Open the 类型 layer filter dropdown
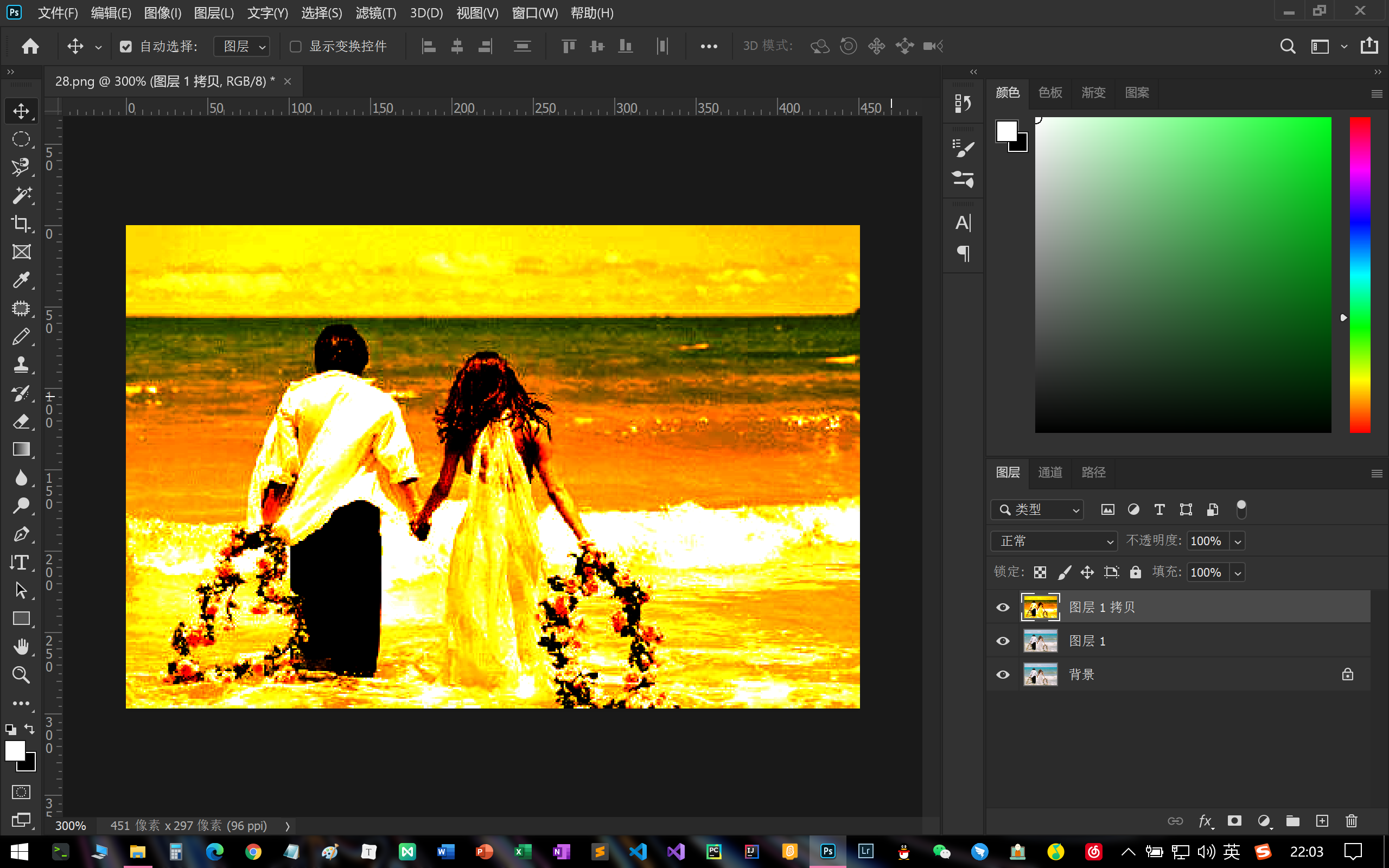This screenshot has height=868, width=1389. pos(1037,509)
